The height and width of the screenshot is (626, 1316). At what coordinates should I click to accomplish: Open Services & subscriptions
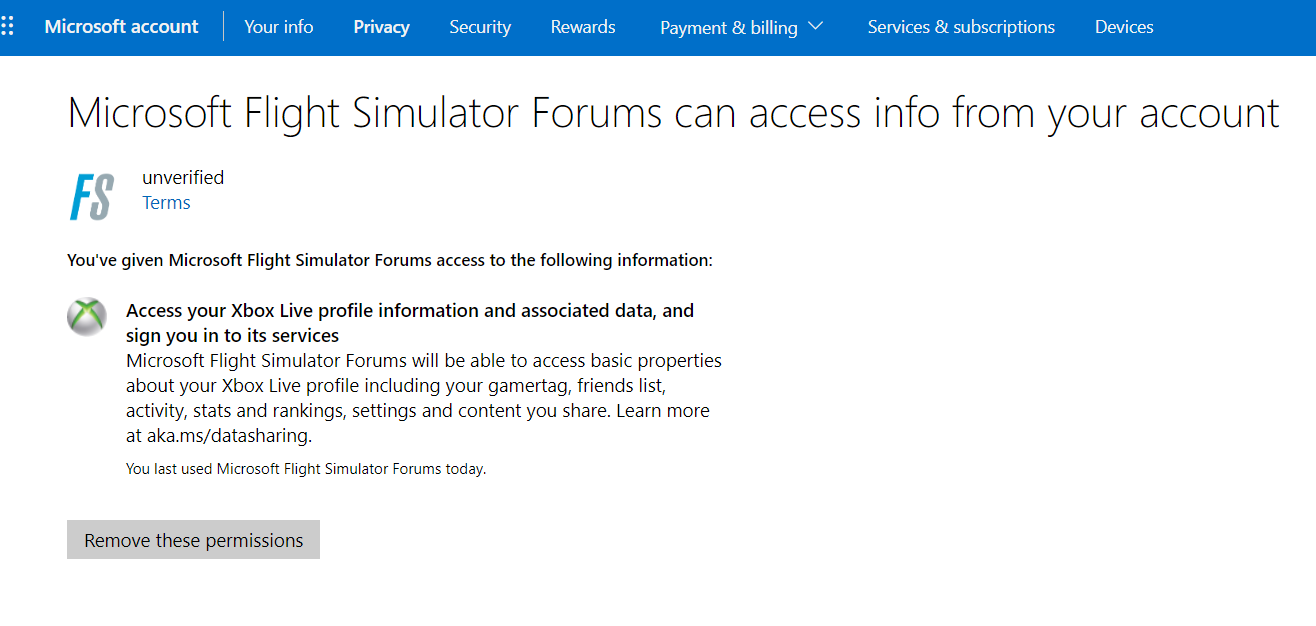(x=961, y=27)
